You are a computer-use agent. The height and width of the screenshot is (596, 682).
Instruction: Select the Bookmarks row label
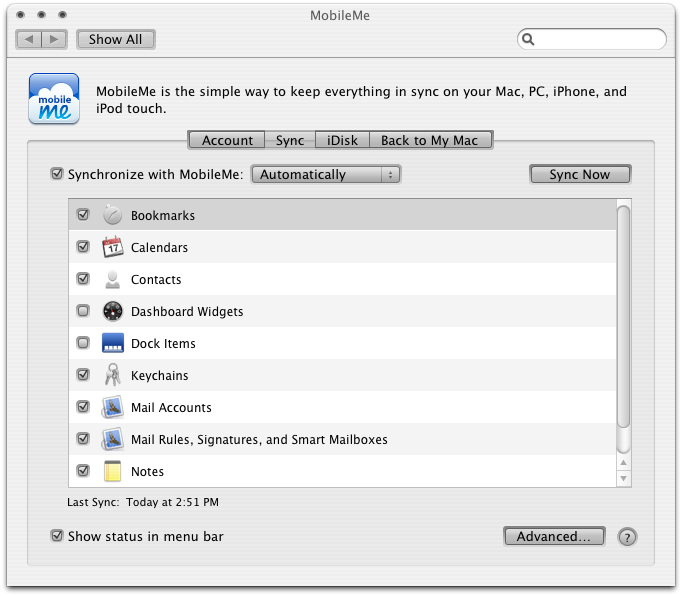coord(163,216)
